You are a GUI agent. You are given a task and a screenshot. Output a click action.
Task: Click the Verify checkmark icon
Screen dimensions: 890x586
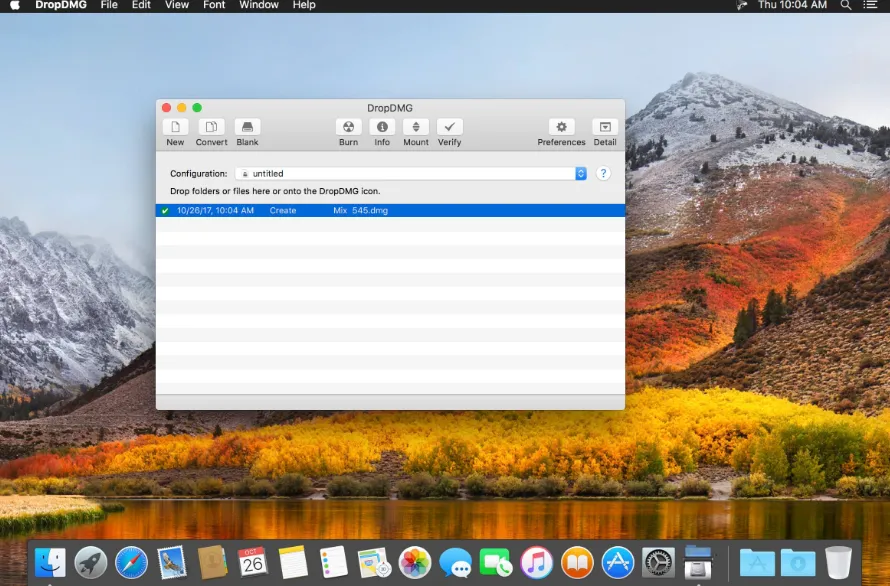(450, 127)
